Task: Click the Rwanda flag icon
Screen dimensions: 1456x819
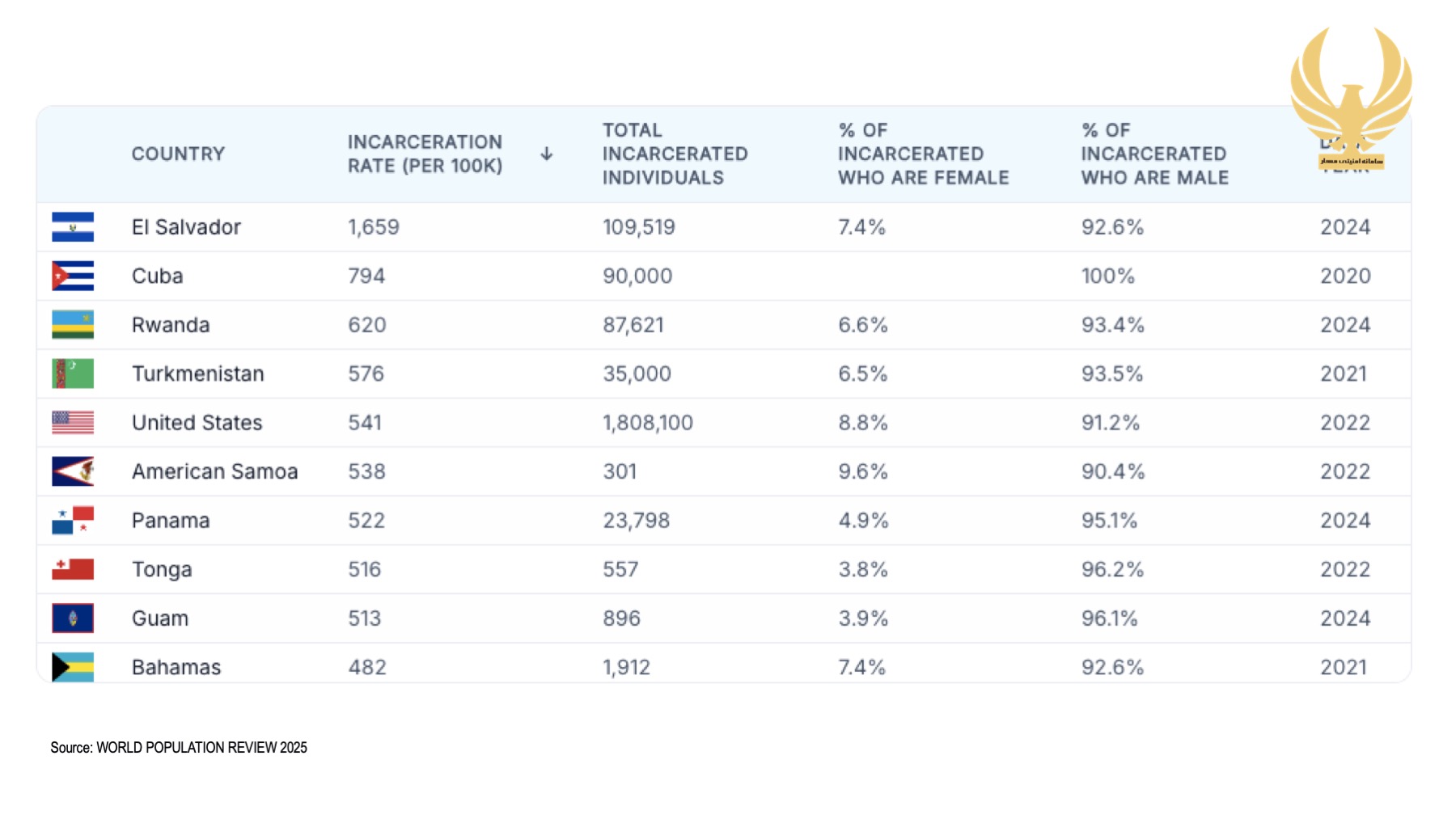Action: click(73, 325)
